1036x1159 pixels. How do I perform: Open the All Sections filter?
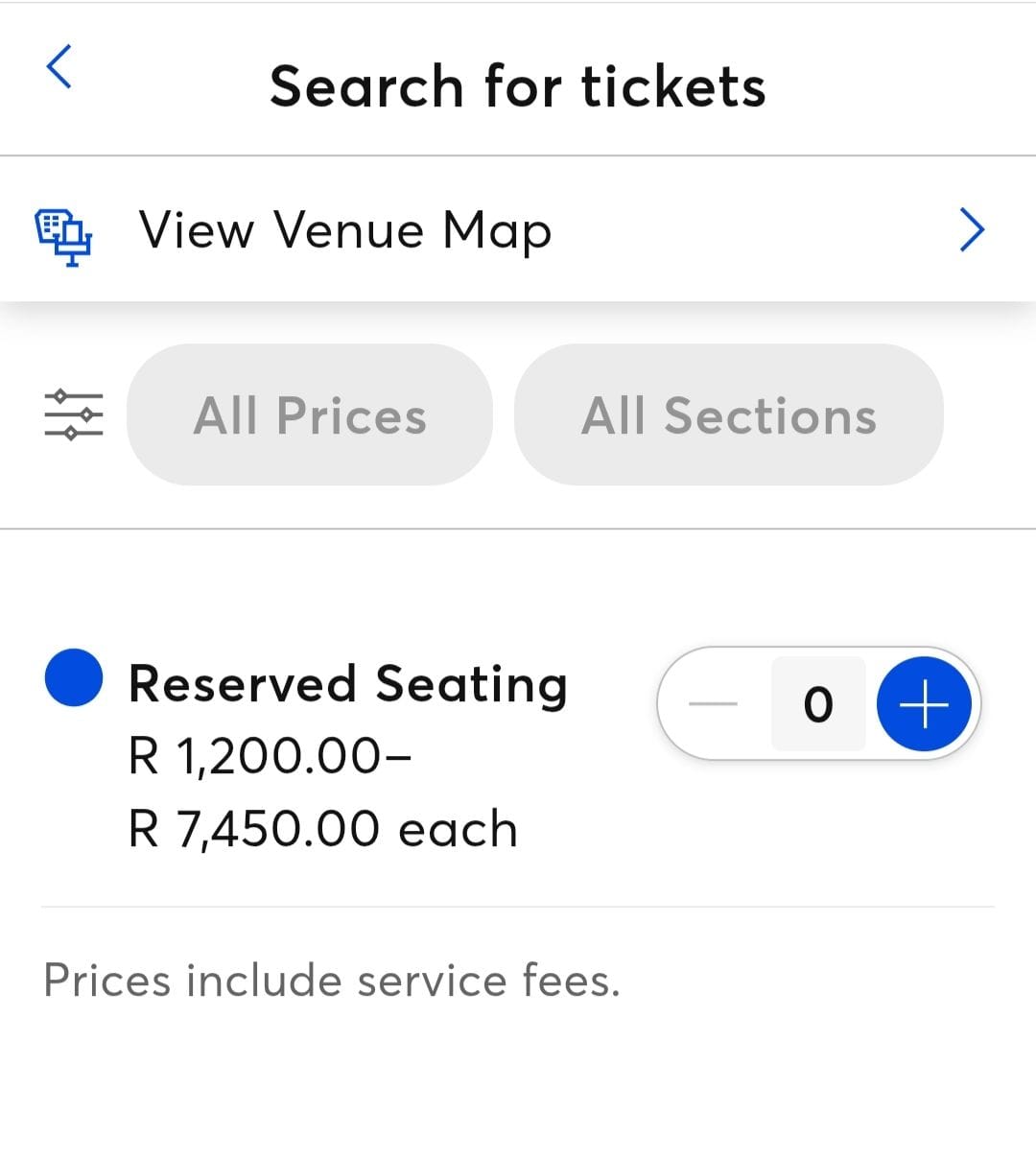tap(728, 415)
